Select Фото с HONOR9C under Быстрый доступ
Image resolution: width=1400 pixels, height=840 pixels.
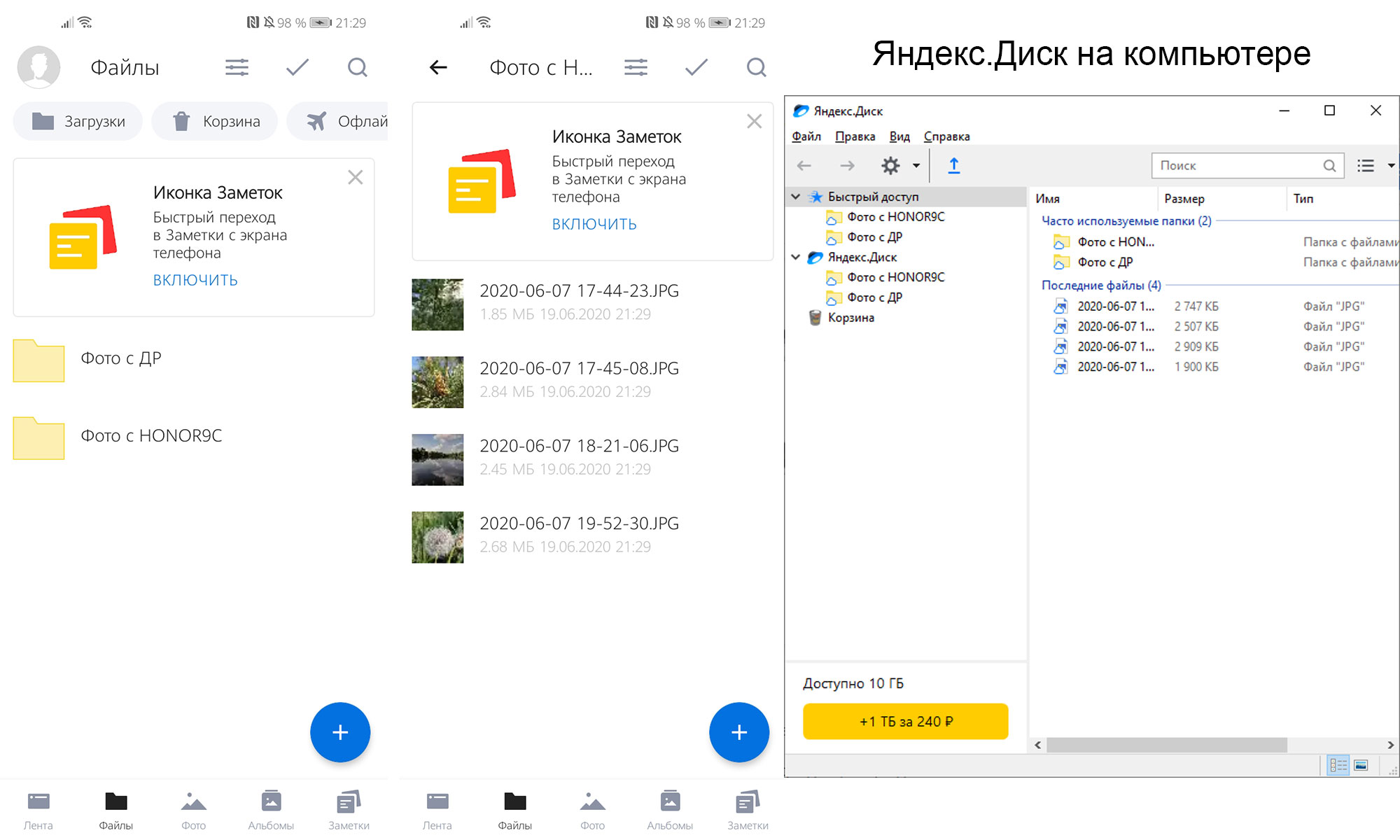(x=885, y=217)
